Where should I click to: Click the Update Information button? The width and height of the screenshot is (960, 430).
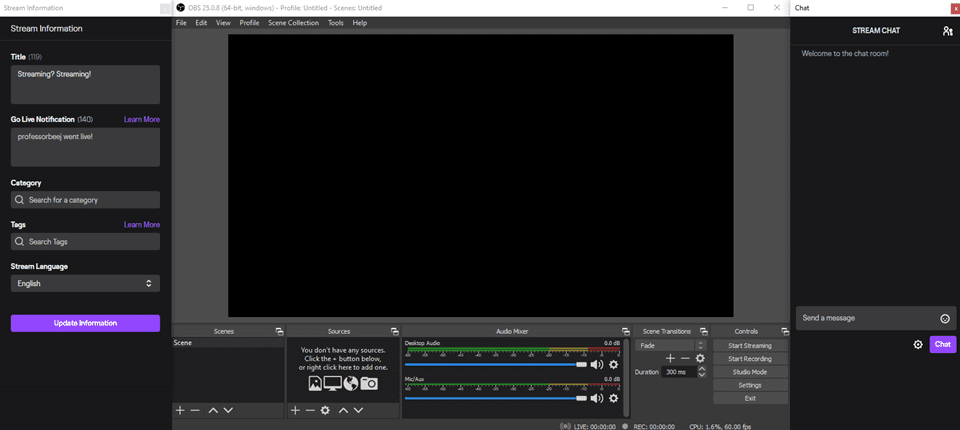pyautogui.click(x=85, y=323)
